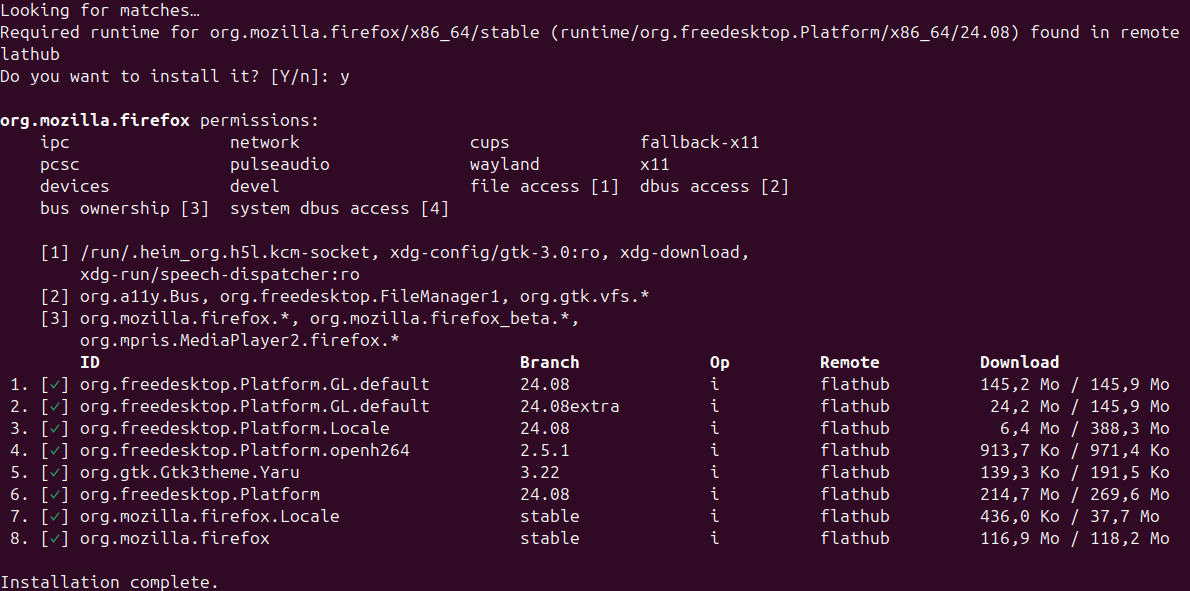Click the pulseaudio permission entry
This screenshot has width=1190, height=591.
(279, 164)
